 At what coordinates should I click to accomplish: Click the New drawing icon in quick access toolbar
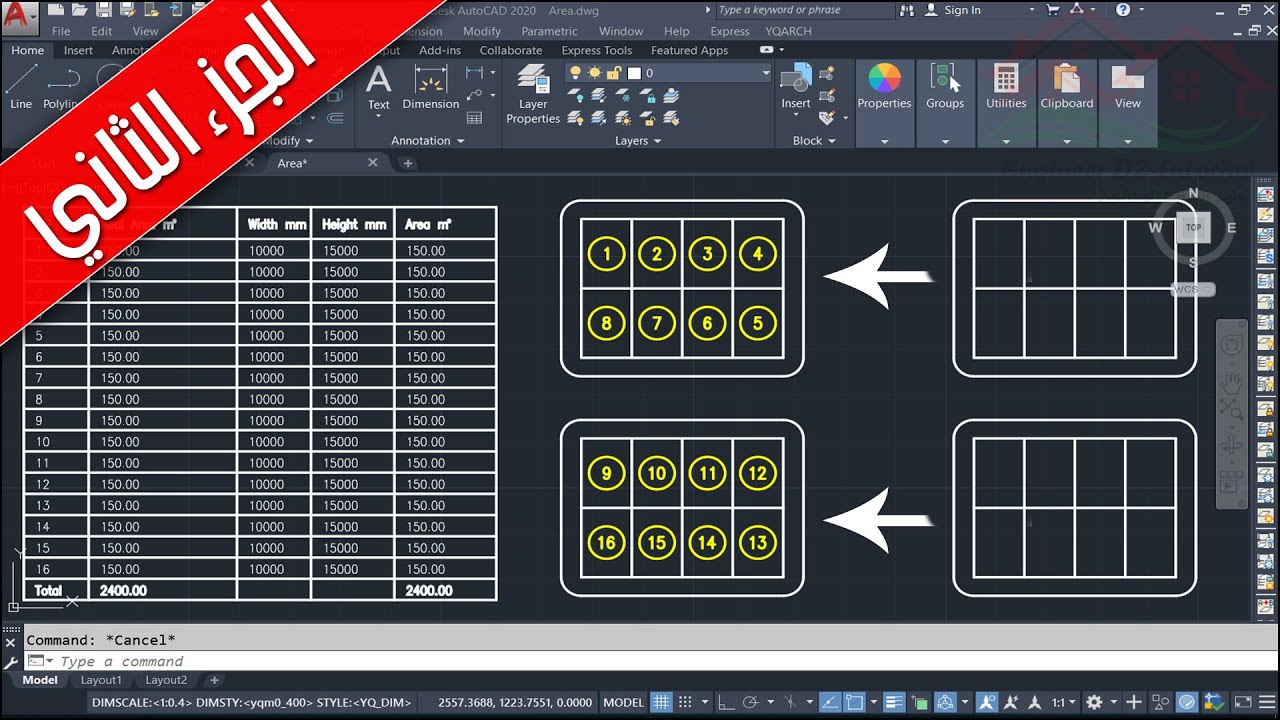pos(55,10)
